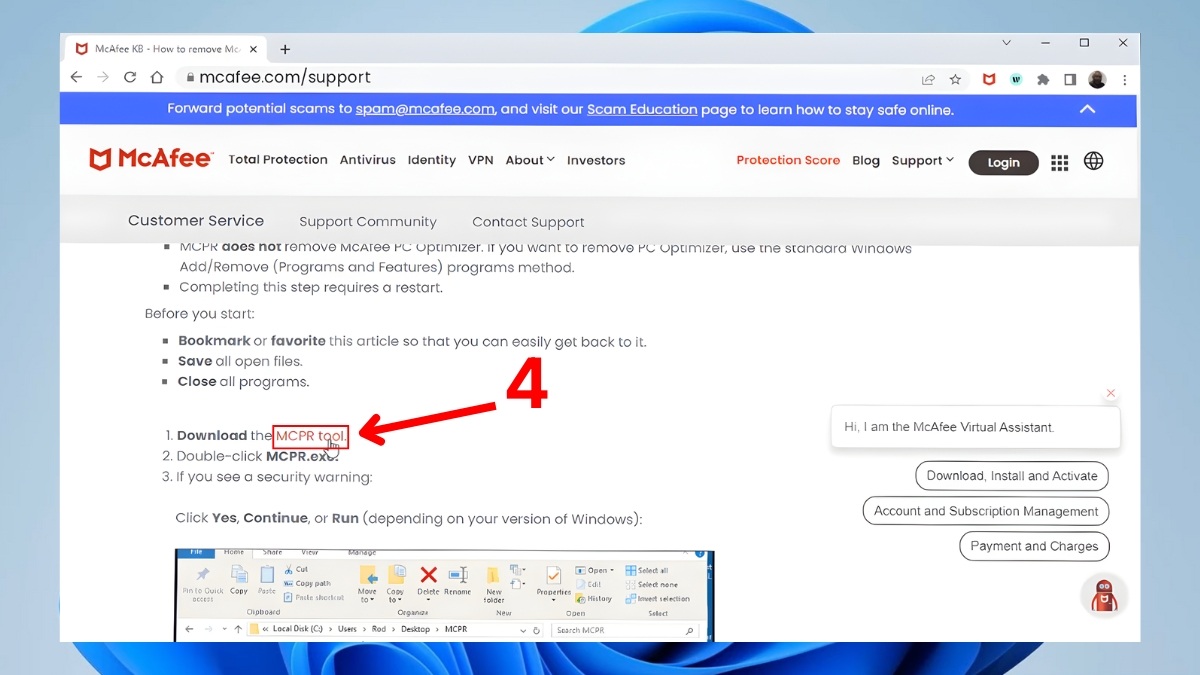Viewport: 1200px width, 675px height.
Task: Open the Chrome three-dot menu
Action: coord(1125,78)
